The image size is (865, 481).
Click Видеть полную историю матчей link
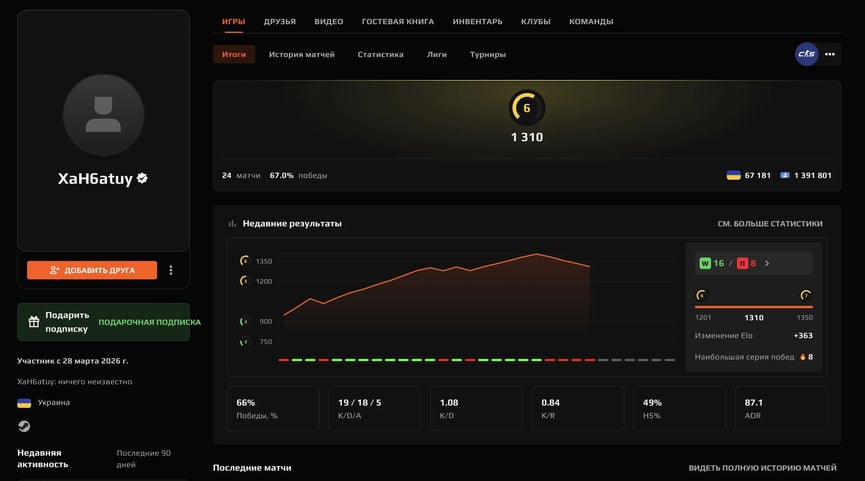[x=762, y=468]
